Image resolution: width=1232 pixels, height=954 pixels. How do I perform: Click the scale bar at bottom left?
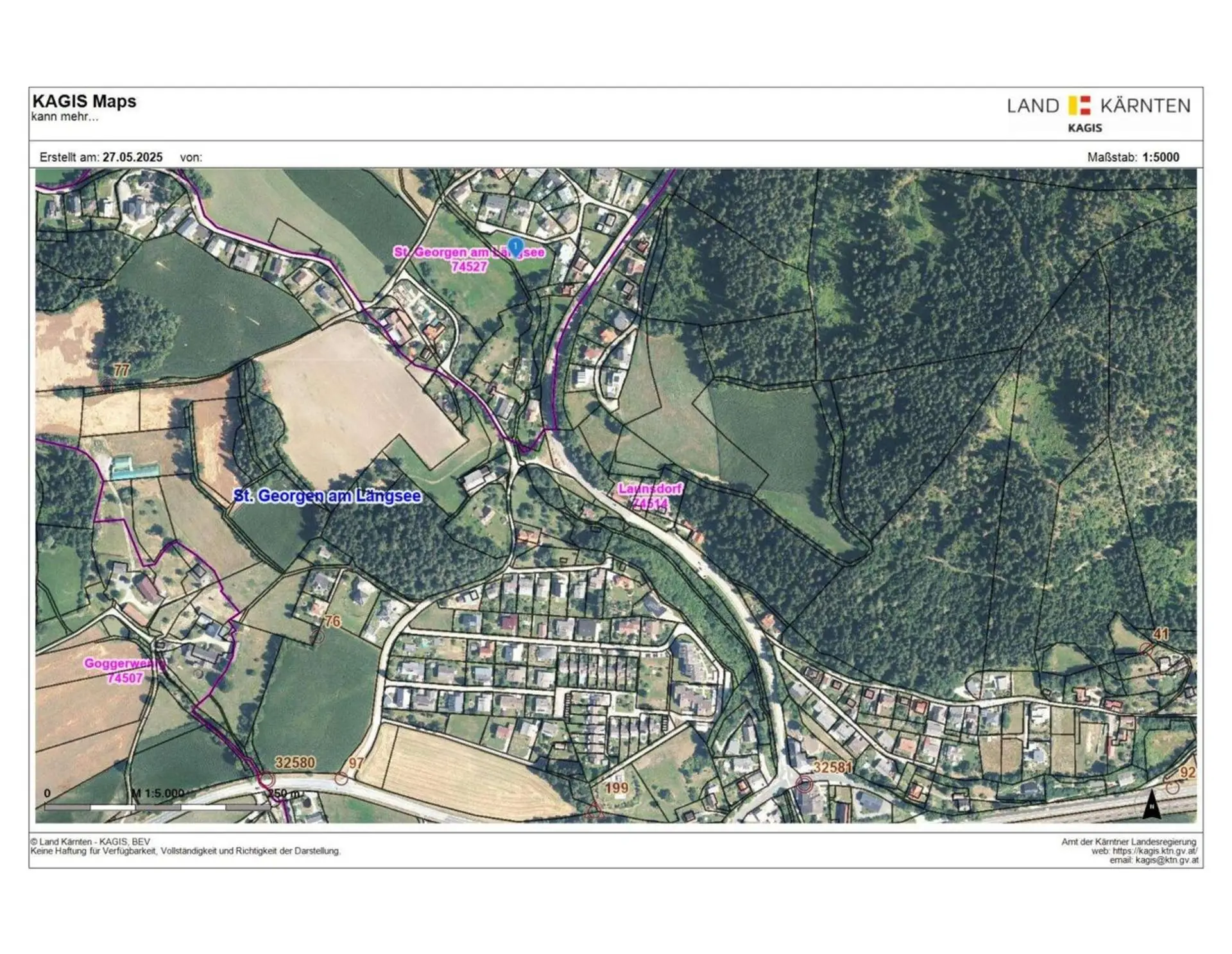coord(157,806)
